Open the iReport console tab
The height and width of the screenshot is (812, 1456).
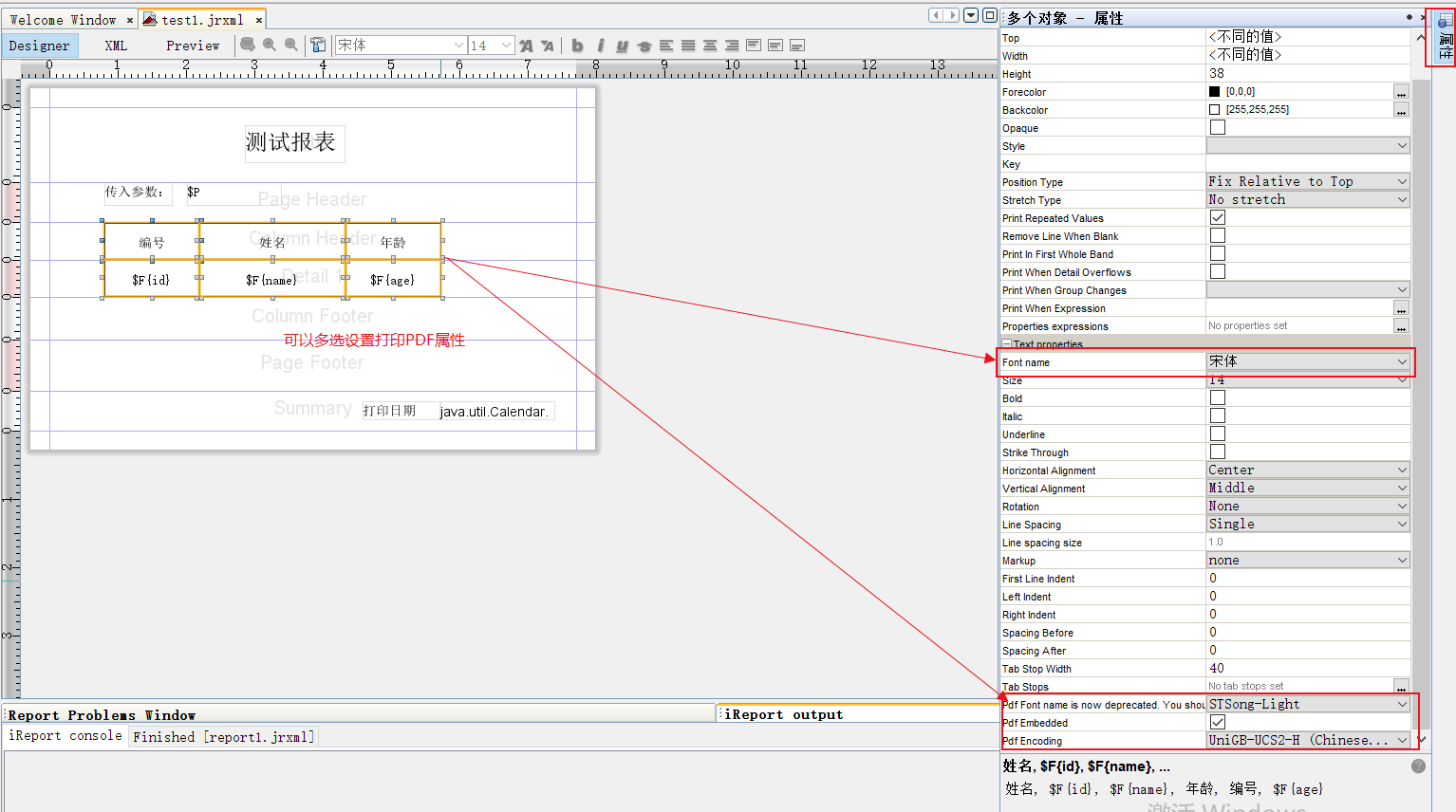click(65, 736)
